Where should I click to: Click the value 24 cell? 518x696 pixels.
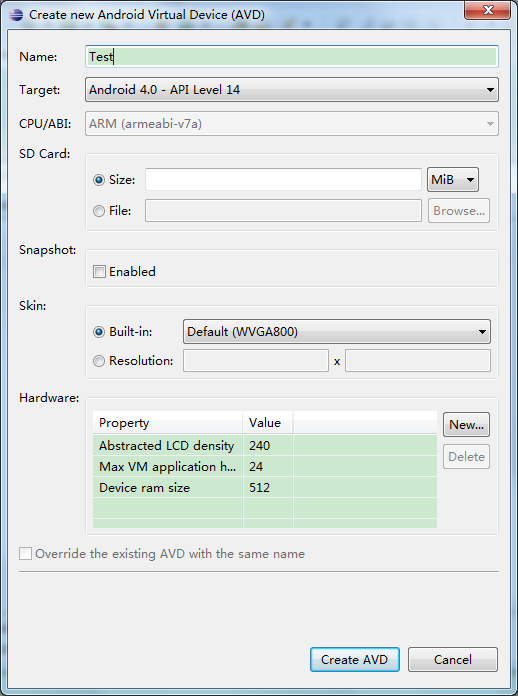(x=268, y=467)
